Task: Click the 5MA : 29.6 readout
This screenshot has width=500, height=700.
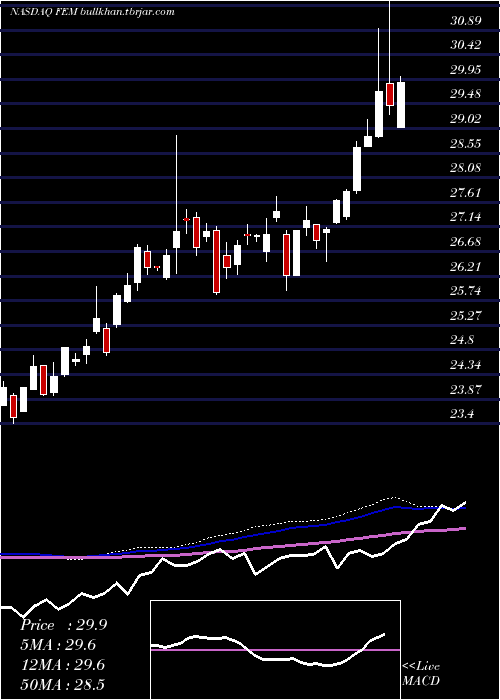Action: 58,645
